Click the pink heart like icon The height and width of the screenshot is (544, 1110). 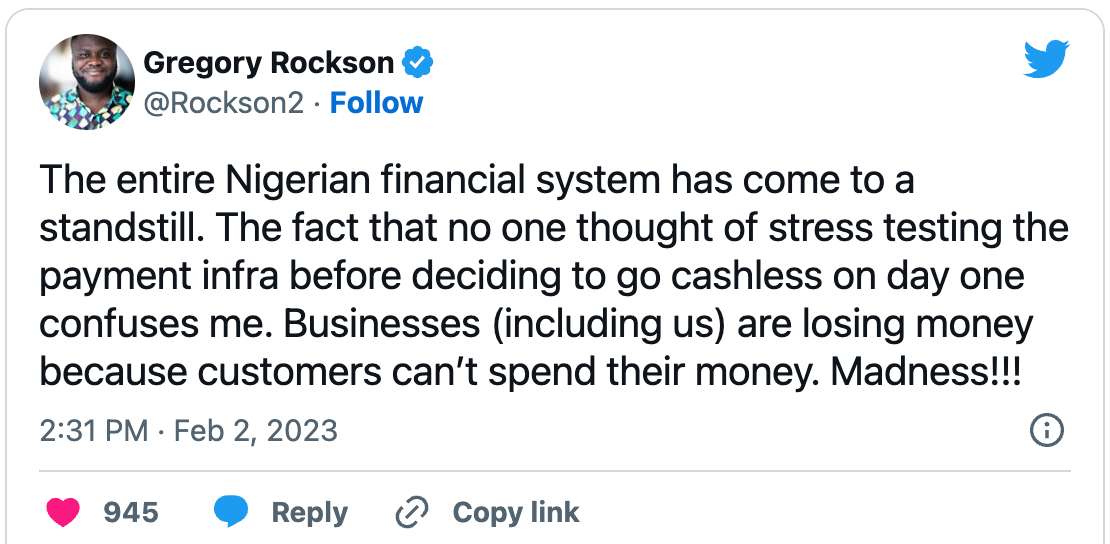[63, 513]
